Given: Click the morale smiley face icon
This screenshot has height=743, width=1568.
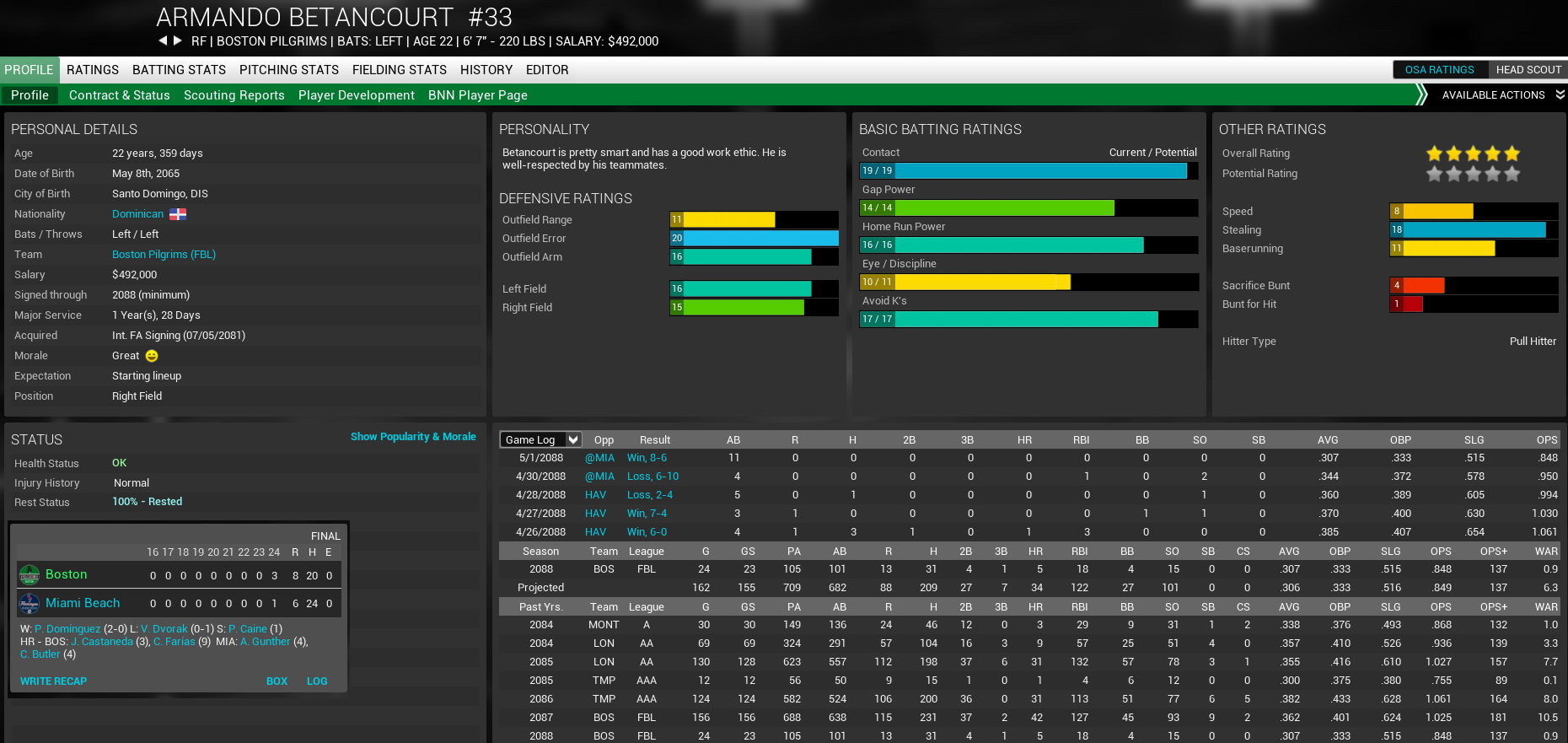Looking at the screenshot, I should click(152, 356).
